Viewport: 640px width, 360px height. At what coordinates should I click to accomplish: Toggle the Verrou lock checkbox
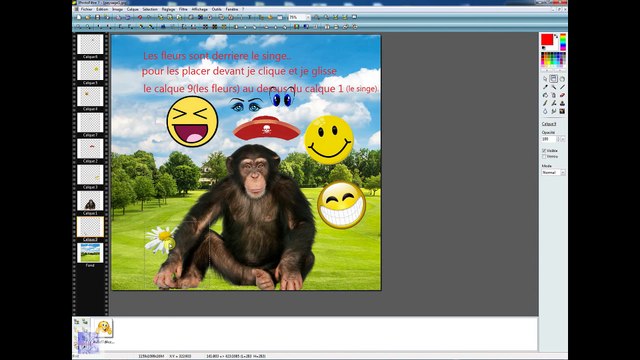click(544, 156)
